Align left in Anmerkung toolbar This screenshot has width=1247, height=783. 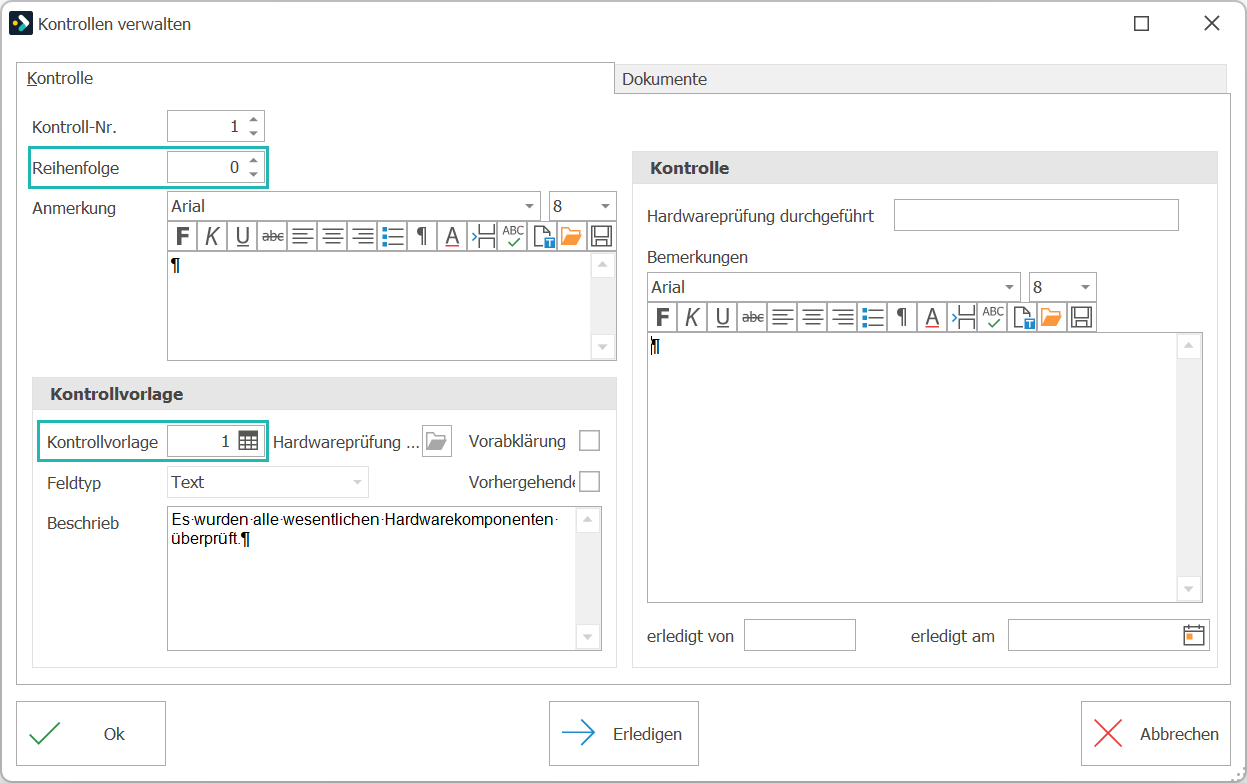tap(302, 236)
